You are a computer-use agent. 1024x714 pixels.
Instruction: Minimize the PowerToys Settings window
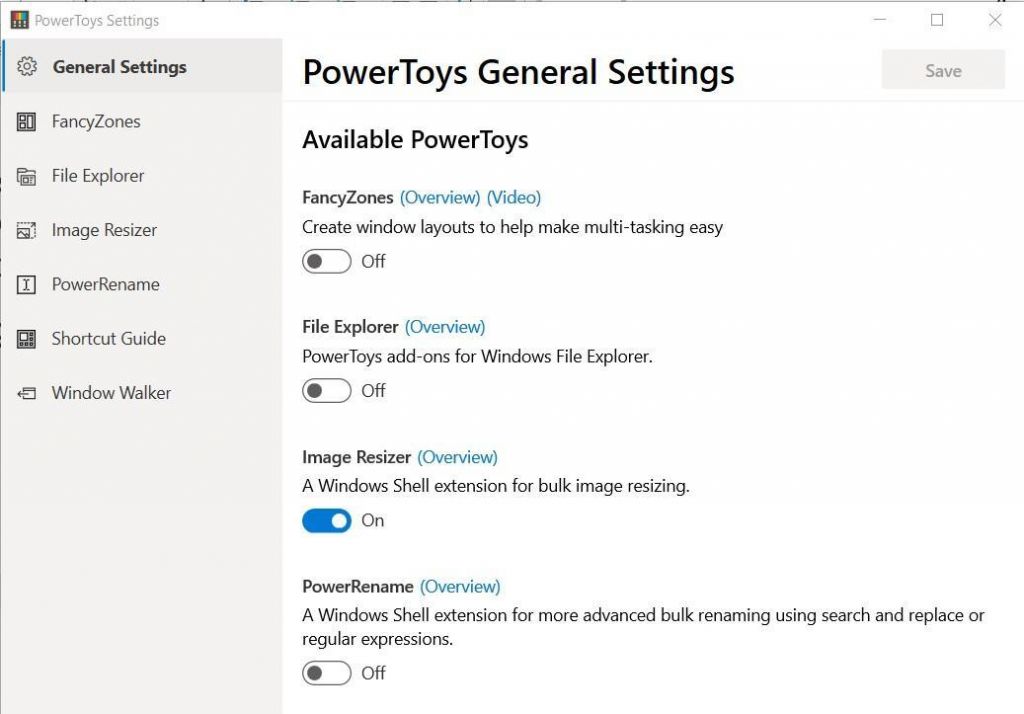(878, 19)
